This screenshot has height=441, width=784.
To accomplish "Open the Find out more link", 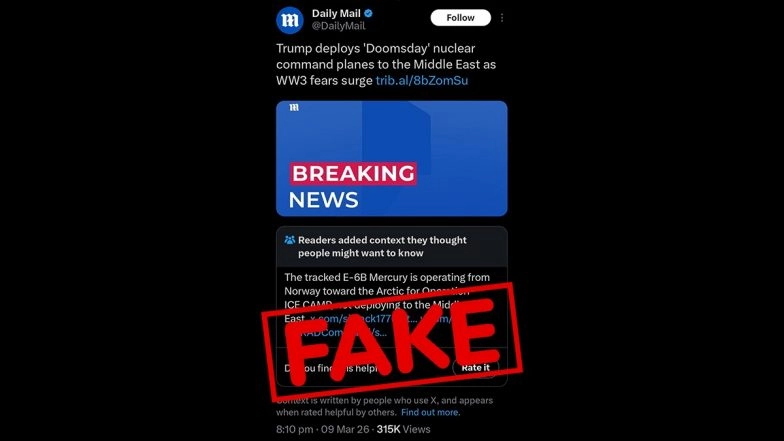I will [x=430, y=412].
